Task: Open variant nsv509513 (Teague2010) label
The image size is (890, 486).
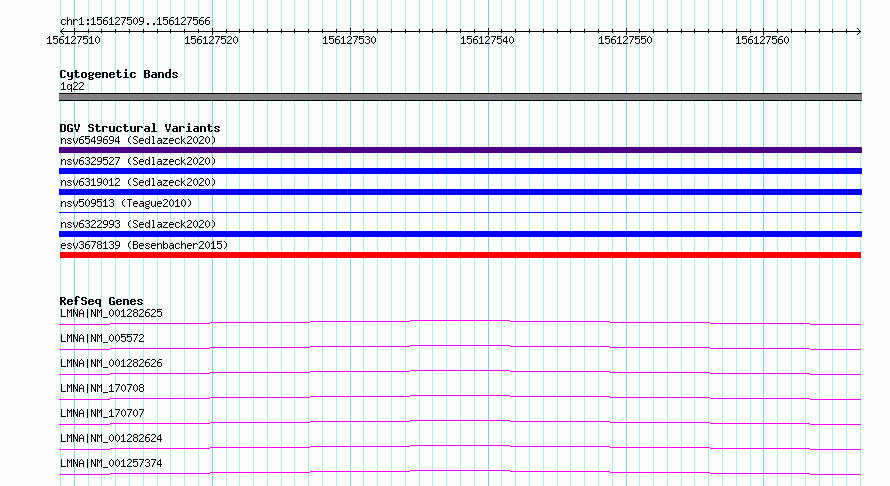Action: (x=126, y=203)
